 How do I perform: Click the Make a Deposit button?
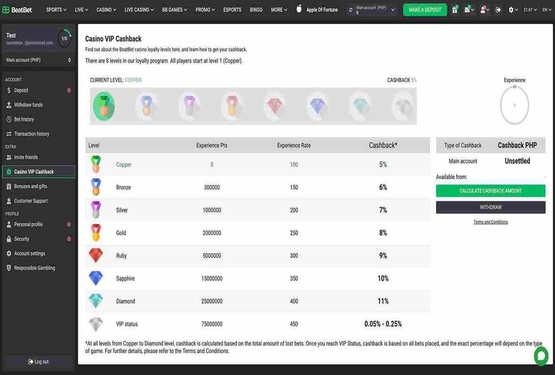(425, 10)
